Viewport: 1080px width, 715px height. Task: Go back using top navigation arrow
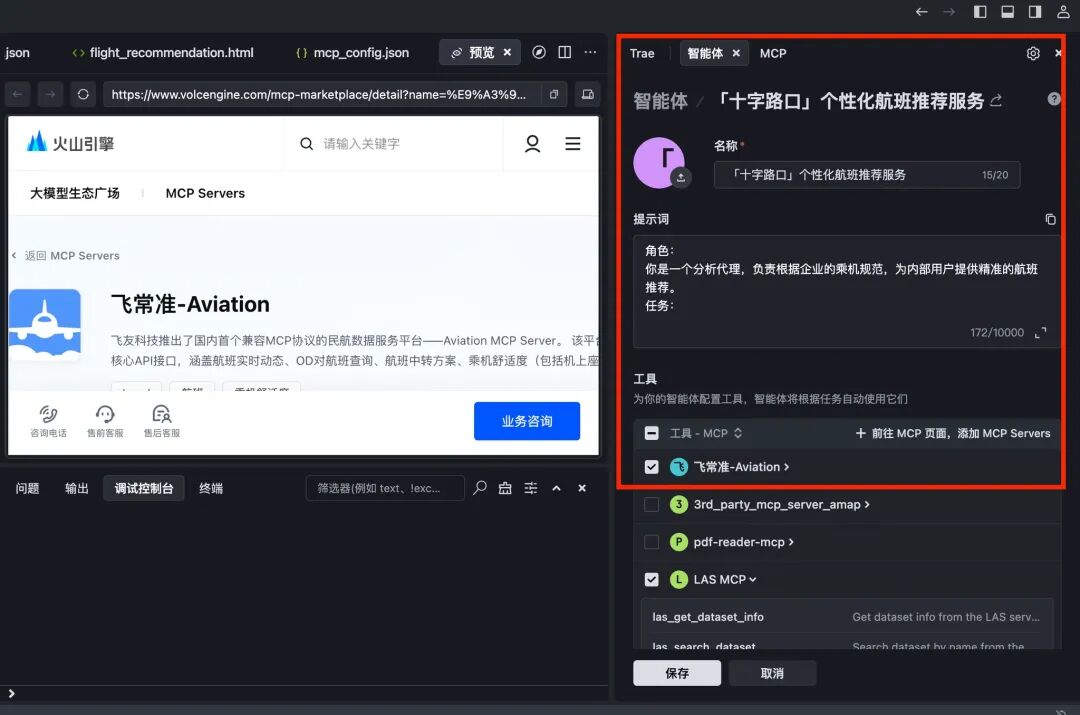(922, 12)
